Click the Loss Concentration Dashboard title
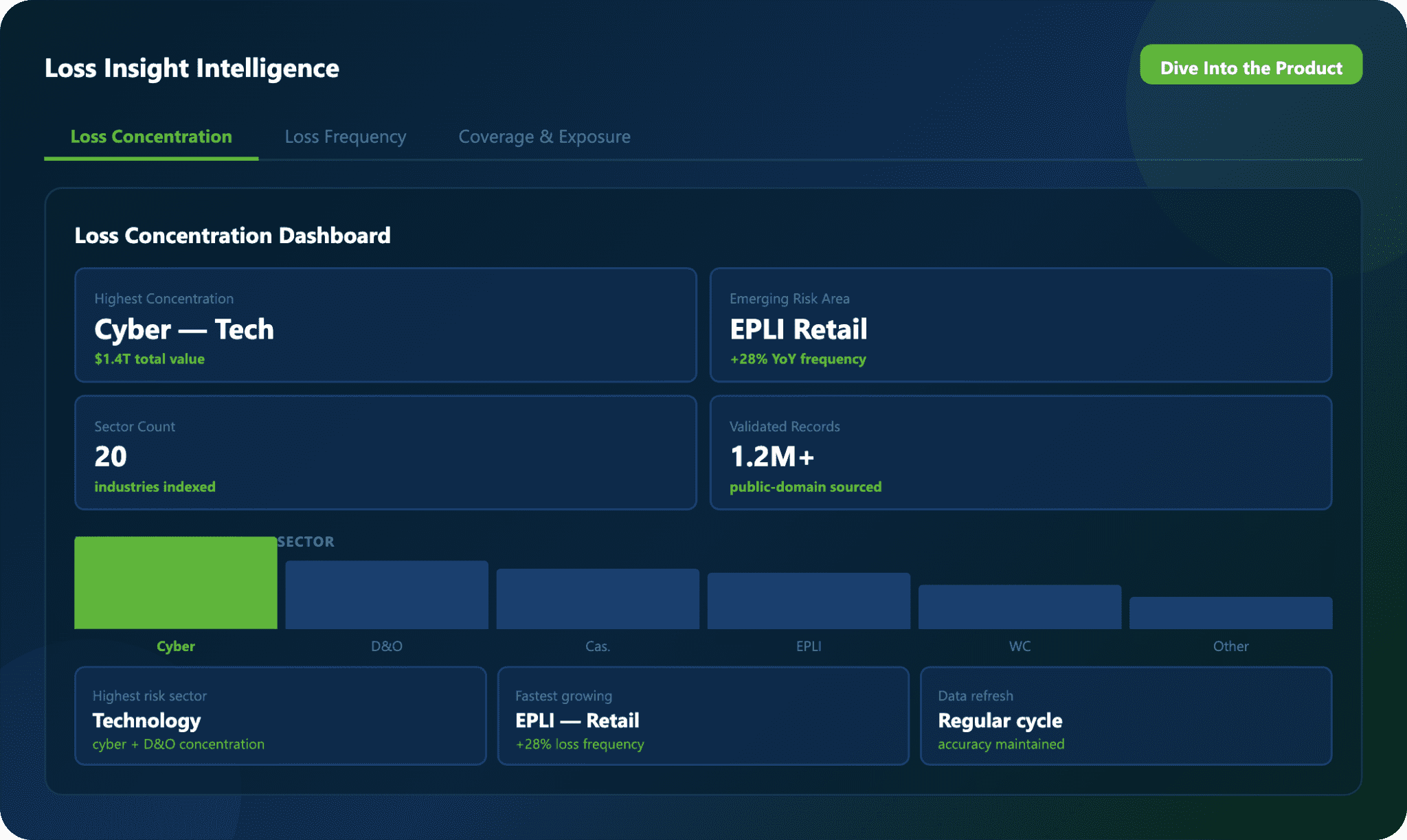The image size is (1407, 840). (232, 236)
